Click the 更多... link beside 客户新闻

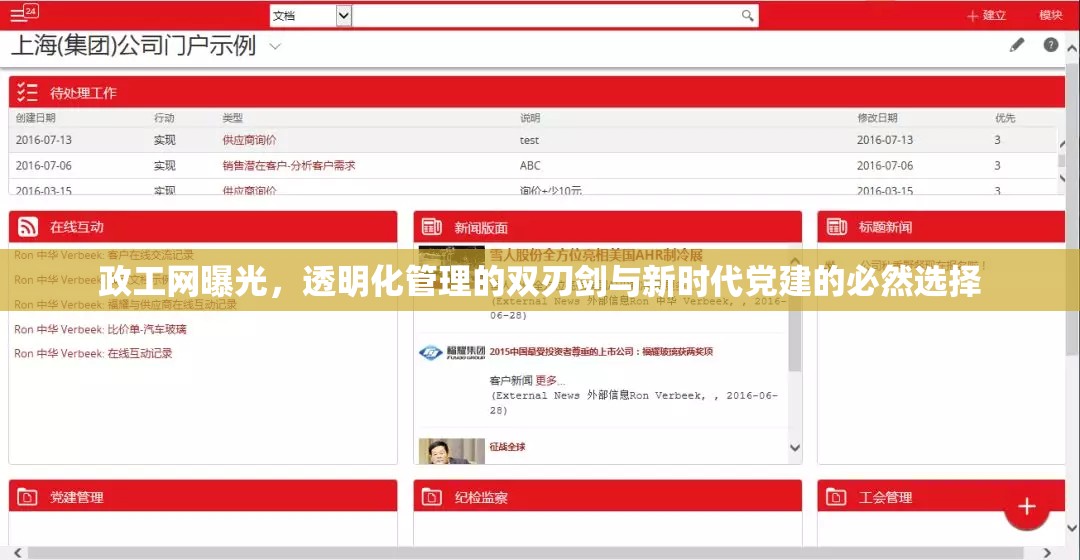coord(550,380)
